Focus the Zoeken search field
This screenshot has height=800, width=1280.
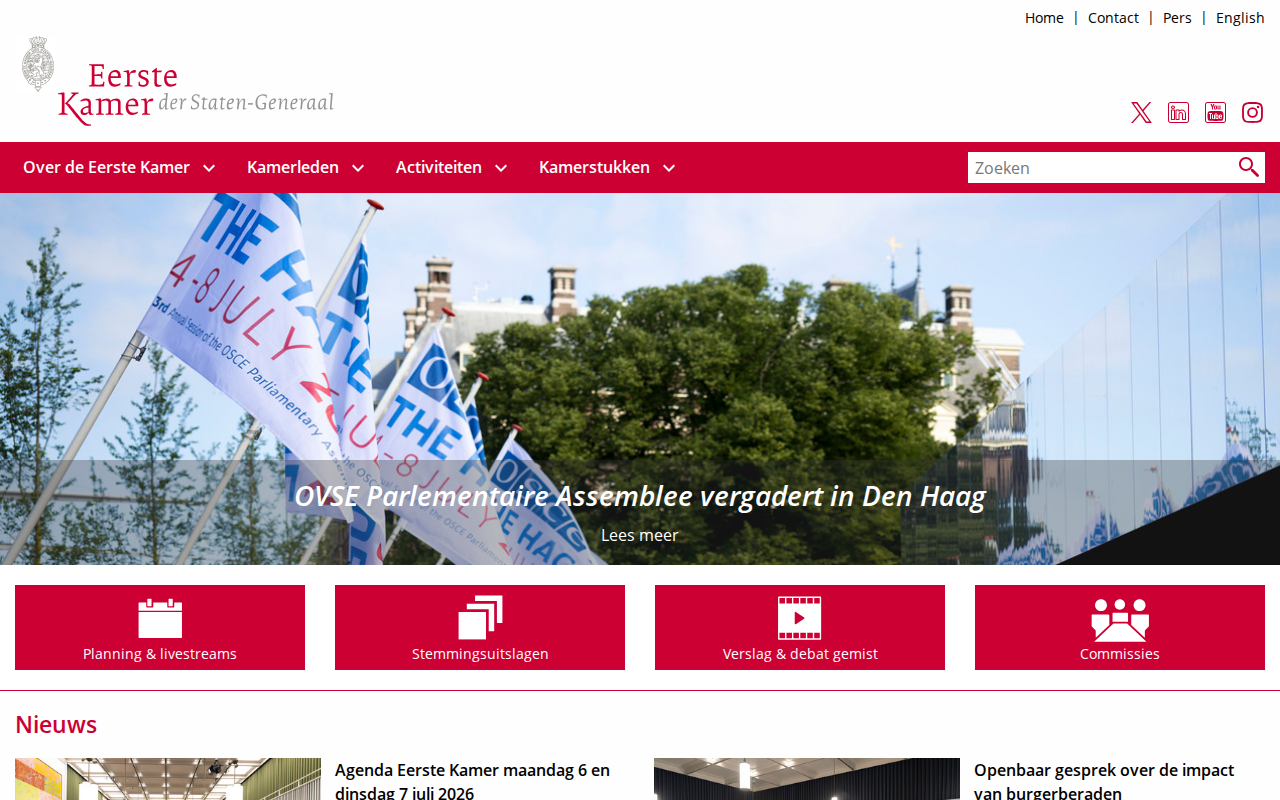click(1102, 167)
